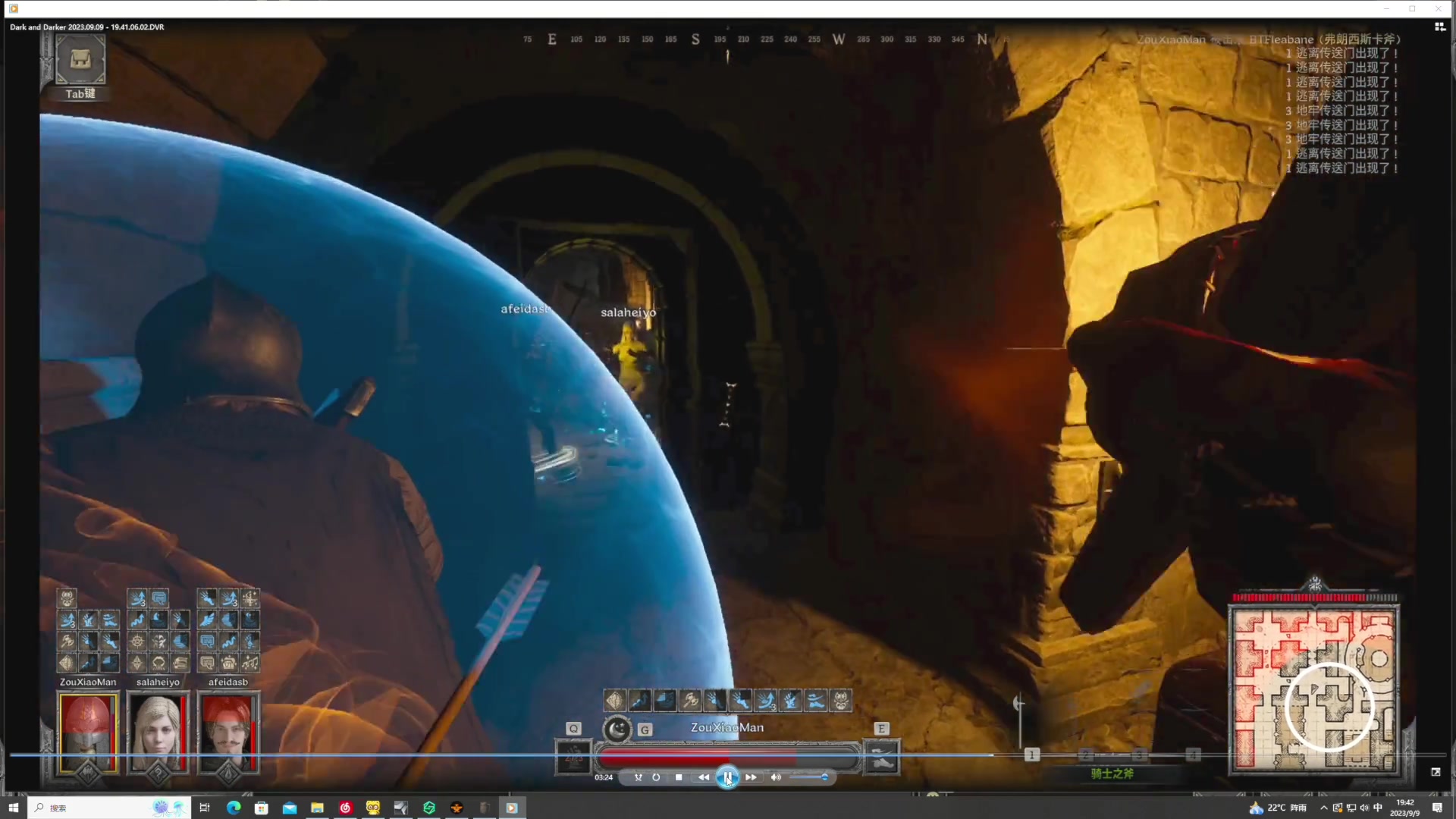Click the blue swoosh buff icon
The image size is (1456, 819).
(x=816, y=700)
